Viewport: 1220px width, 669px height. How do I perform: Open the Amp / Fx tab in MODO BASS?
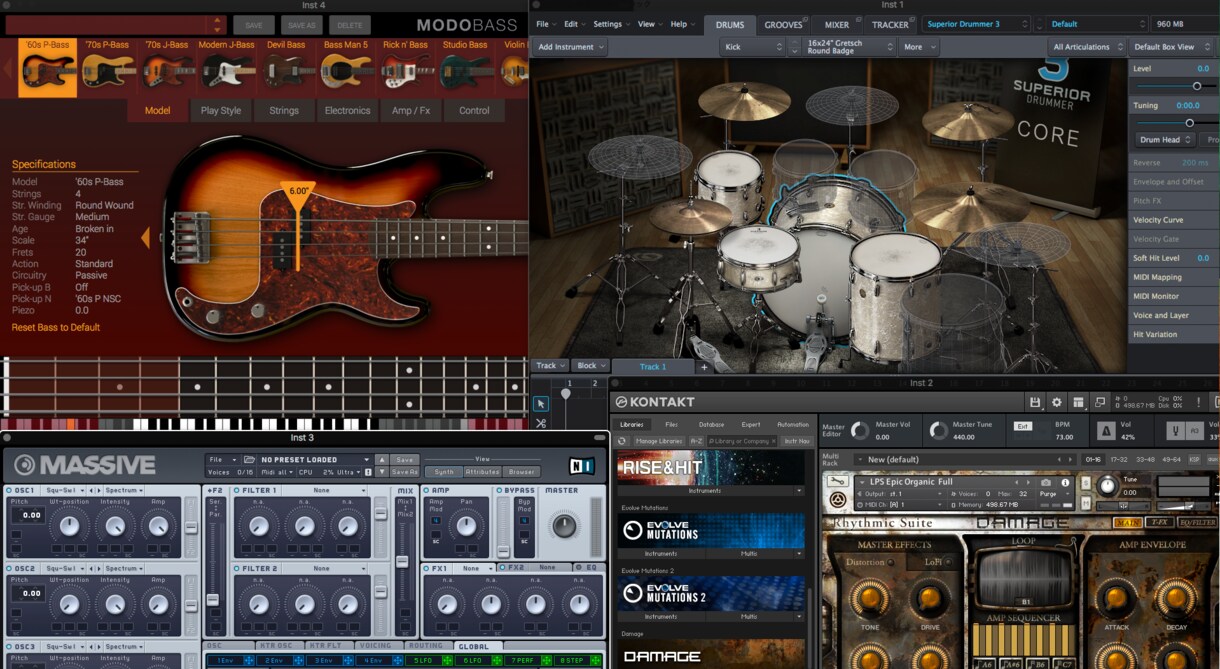(x=410, y=111)
